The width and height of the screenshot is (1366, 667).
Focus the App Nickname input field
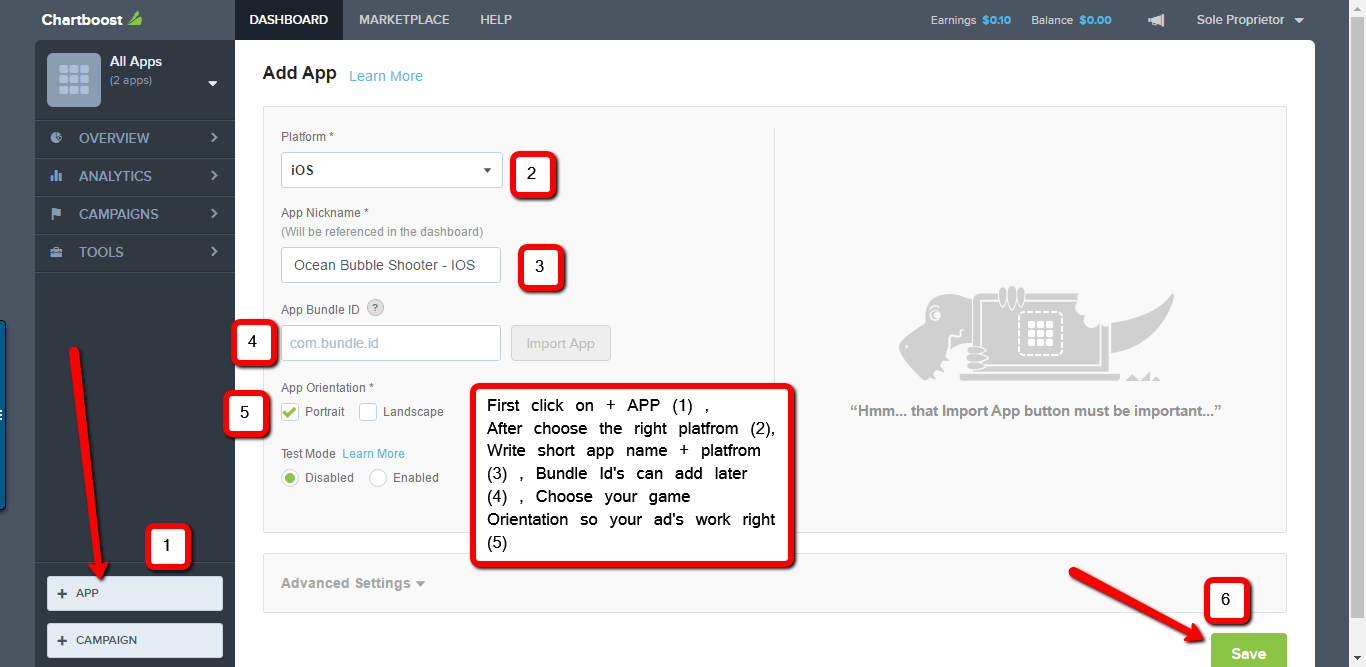(391, 265)
